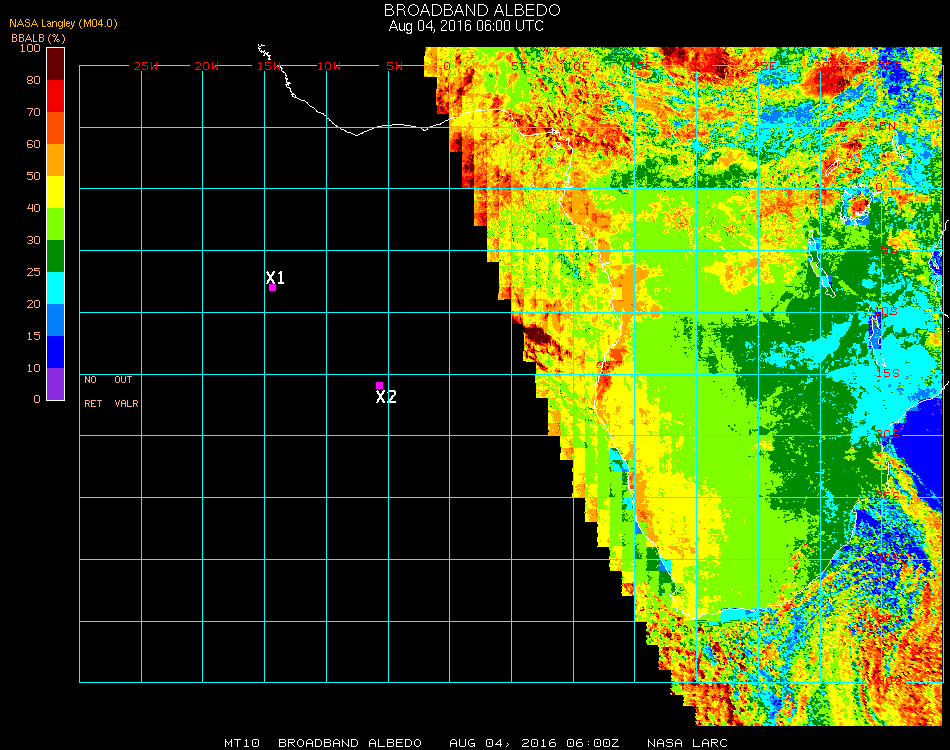950x750 pixels.
Task: Choose the yellow 40–50% legend swatch
Action: [x=55, y=192]
